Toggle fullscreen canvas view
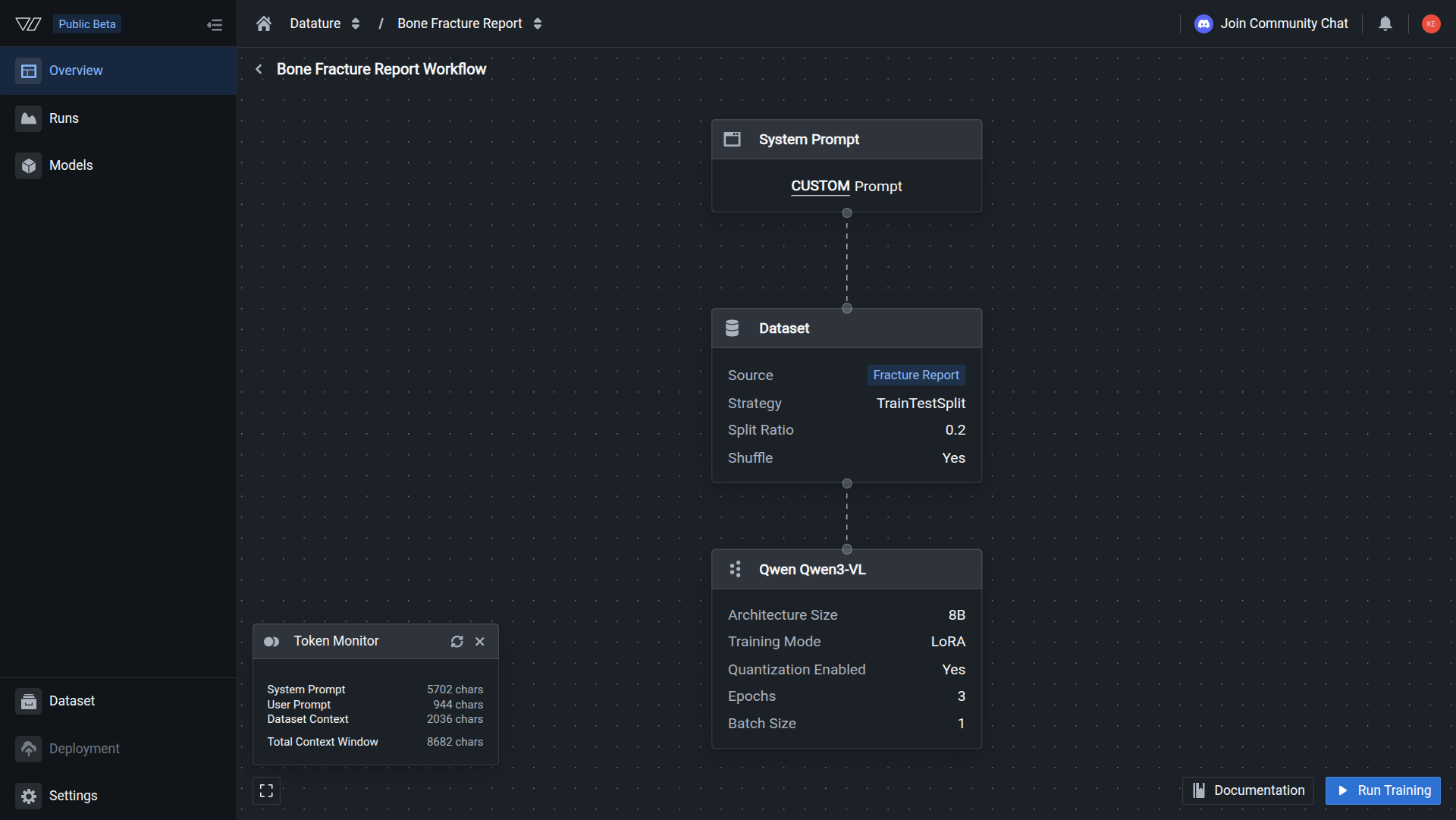The height and width of the screenshot is (820, 1456). coord(266,790)
